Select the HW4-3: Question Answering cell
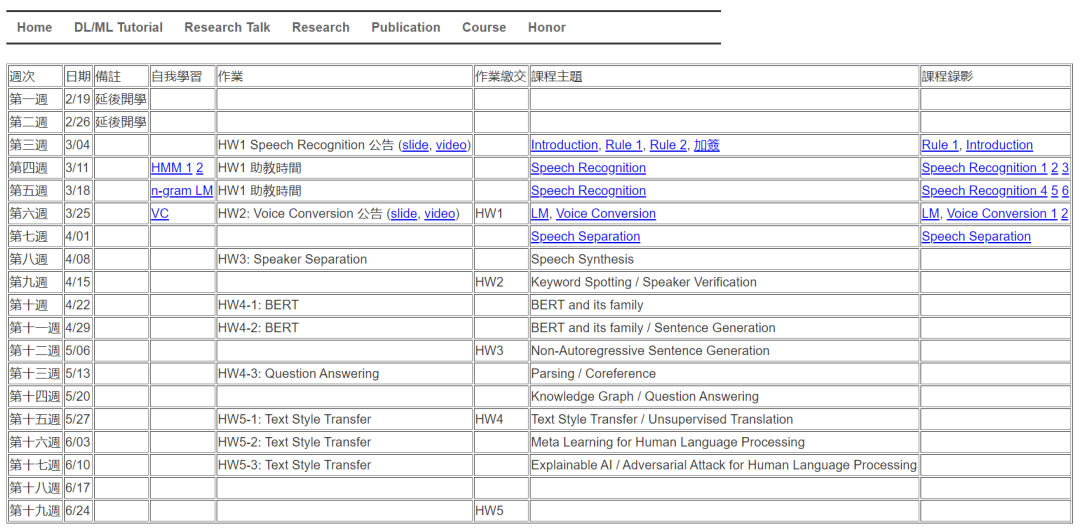 [344, 373]
